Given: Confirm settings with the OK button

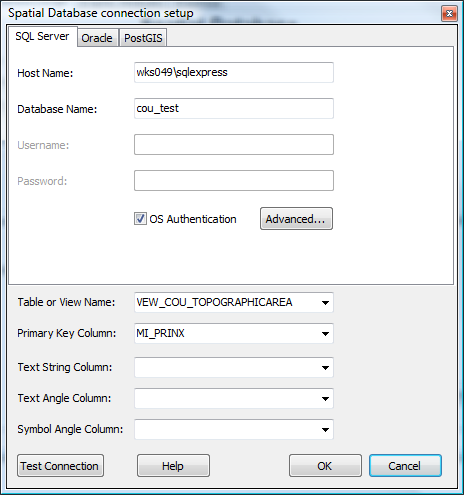Looking at the screenshot, I should tap(325, 466).
